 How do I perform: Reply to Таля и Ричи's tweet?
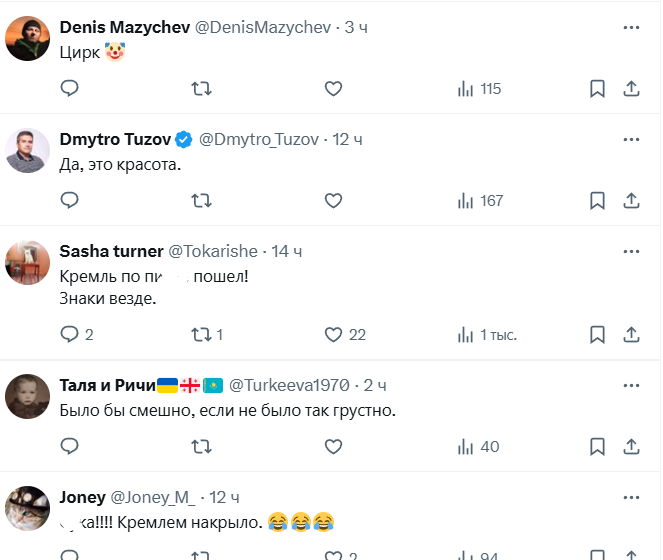tap(70, 447)
